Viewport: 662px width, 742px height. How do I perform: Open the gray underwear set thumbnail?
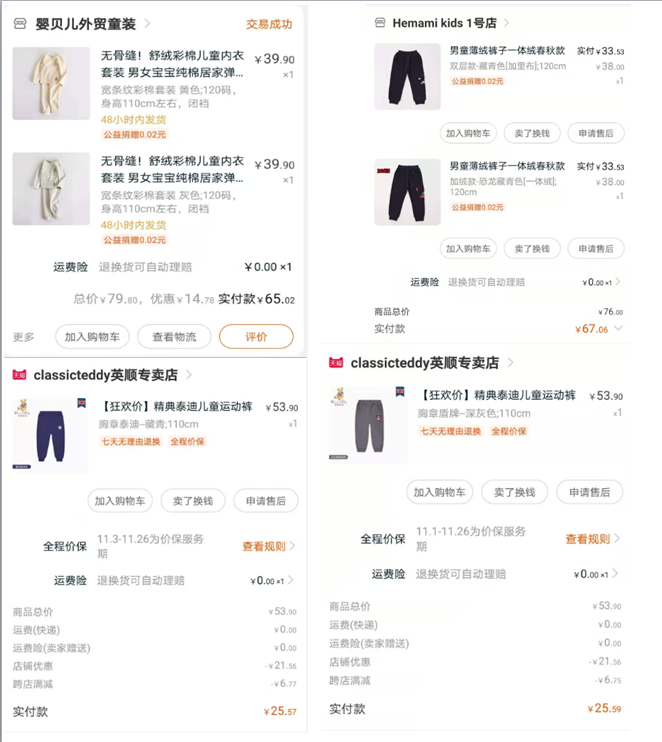51,189
